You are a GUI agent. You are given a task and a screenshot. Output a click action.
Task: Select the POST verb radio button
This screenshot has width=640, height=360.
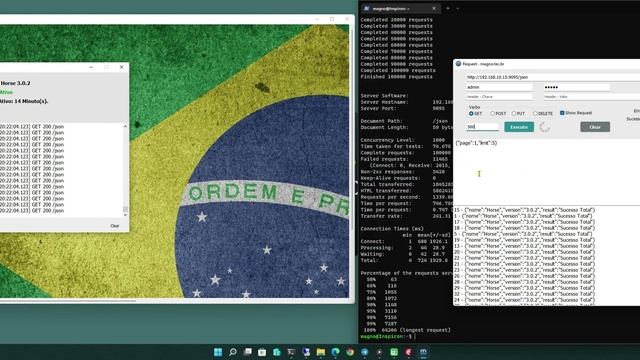(x=492, y=113)
